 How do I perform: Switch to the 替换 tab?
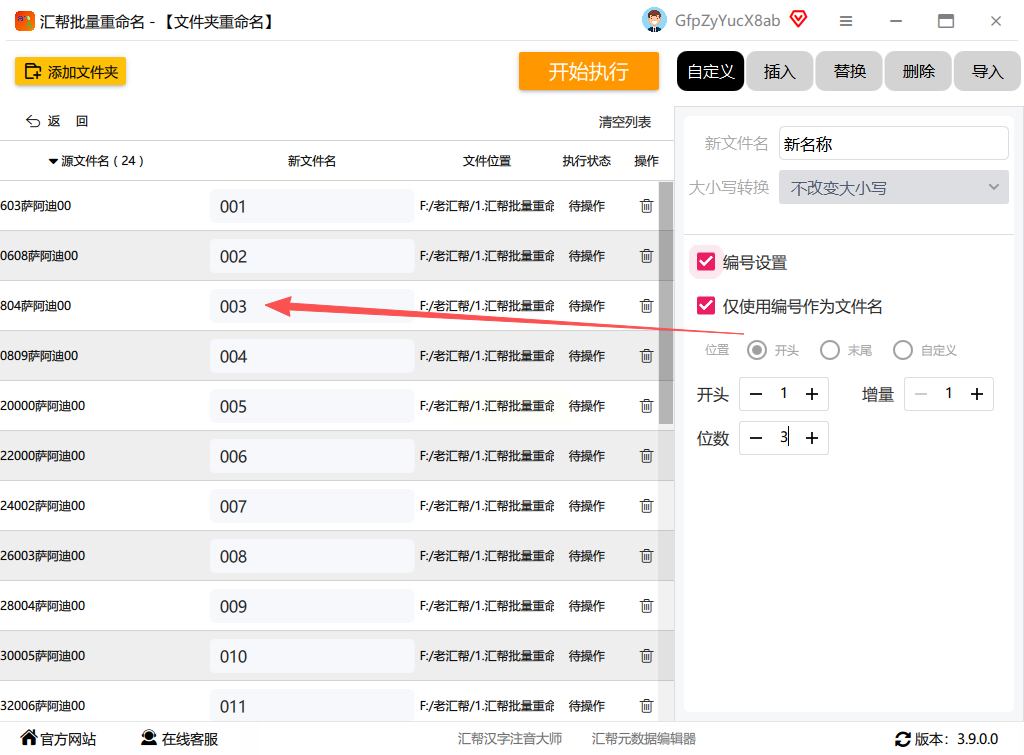pos(849,71)
